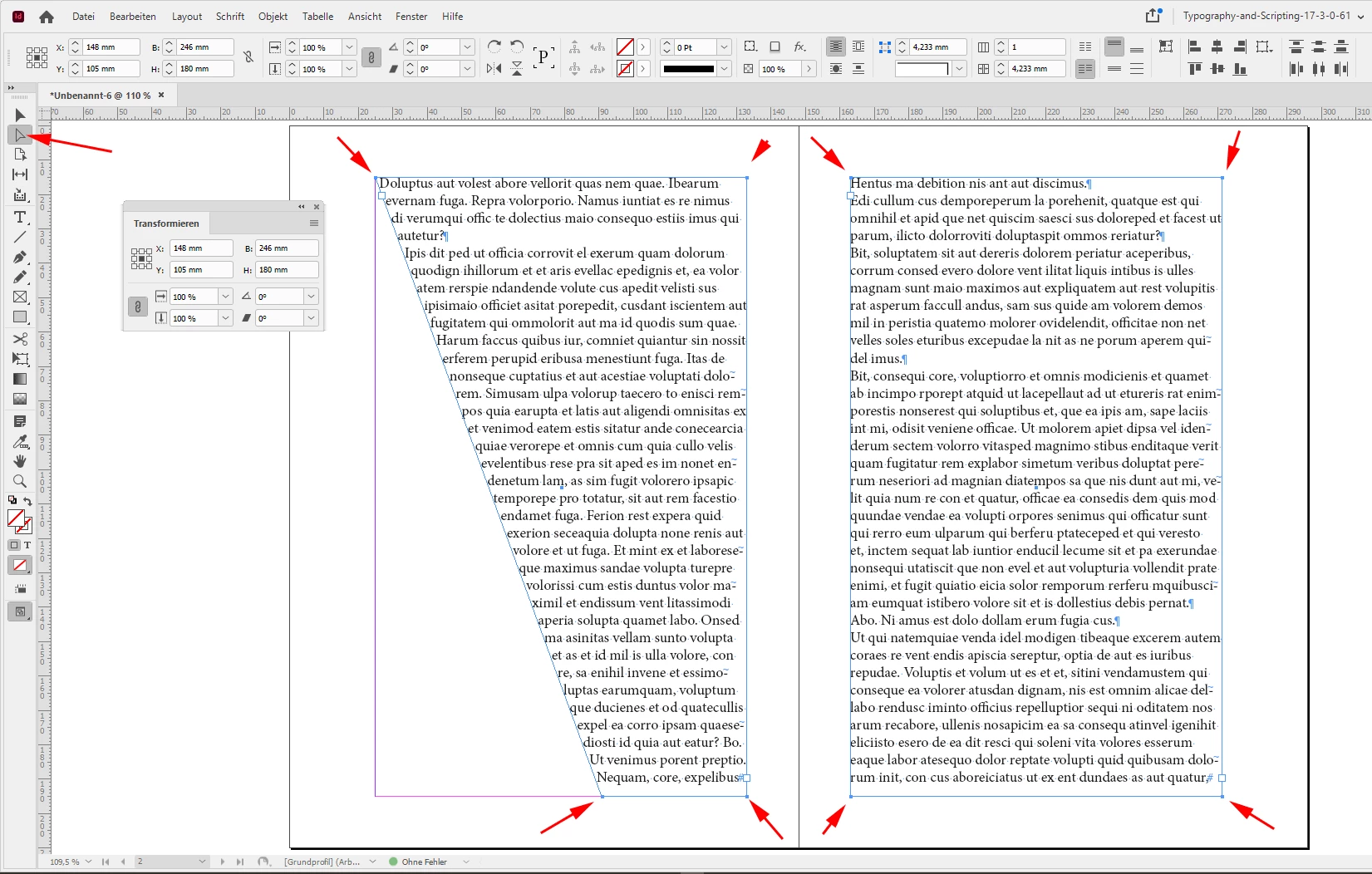Open Transformieren panel flyout menu
The width and height of the screenshot is (1372, 874).
[314, 223]
